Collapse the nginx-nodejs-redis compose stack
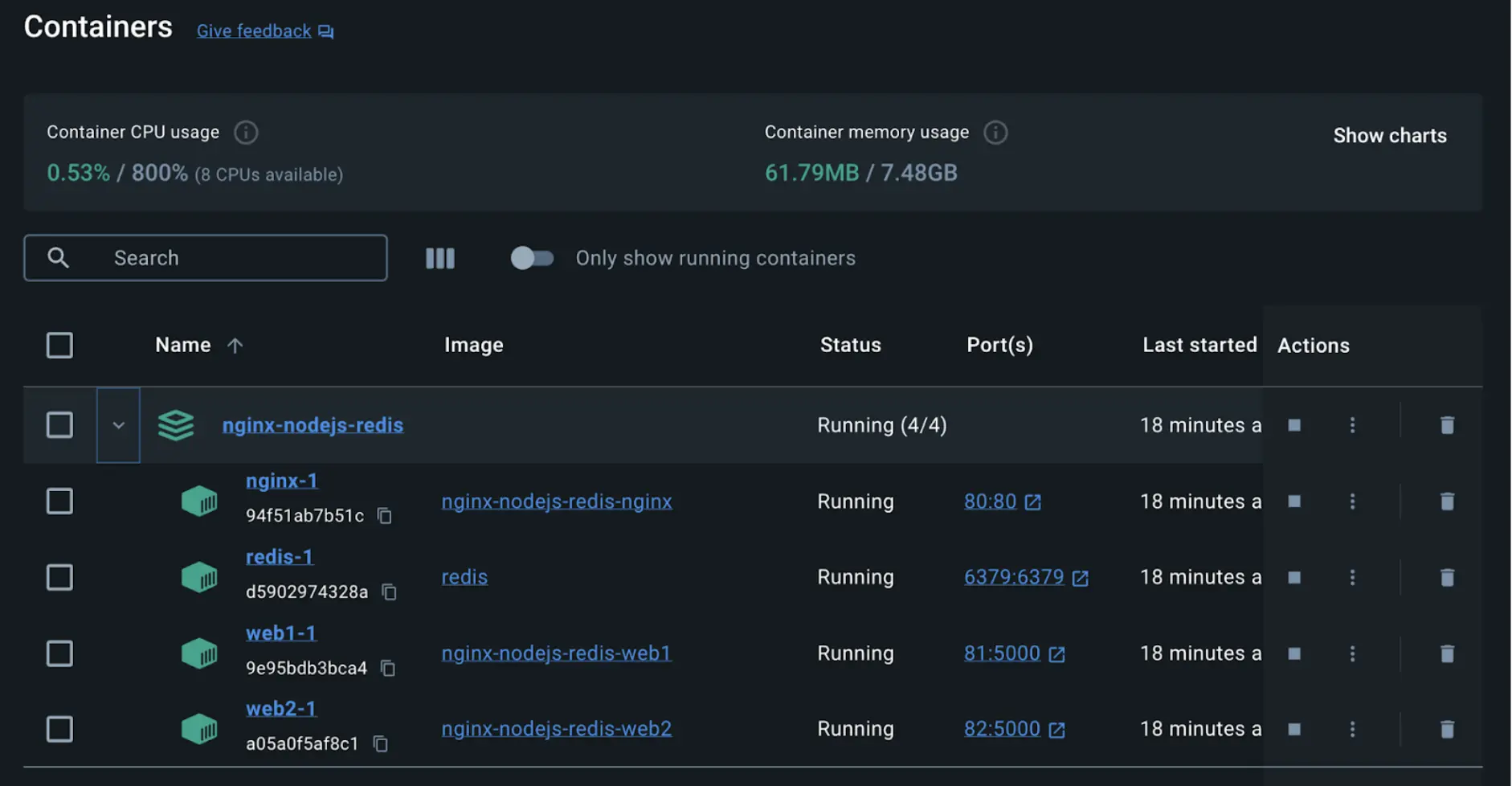The height and width of the screenshot is (786, 1512). [x=118, y=424]
